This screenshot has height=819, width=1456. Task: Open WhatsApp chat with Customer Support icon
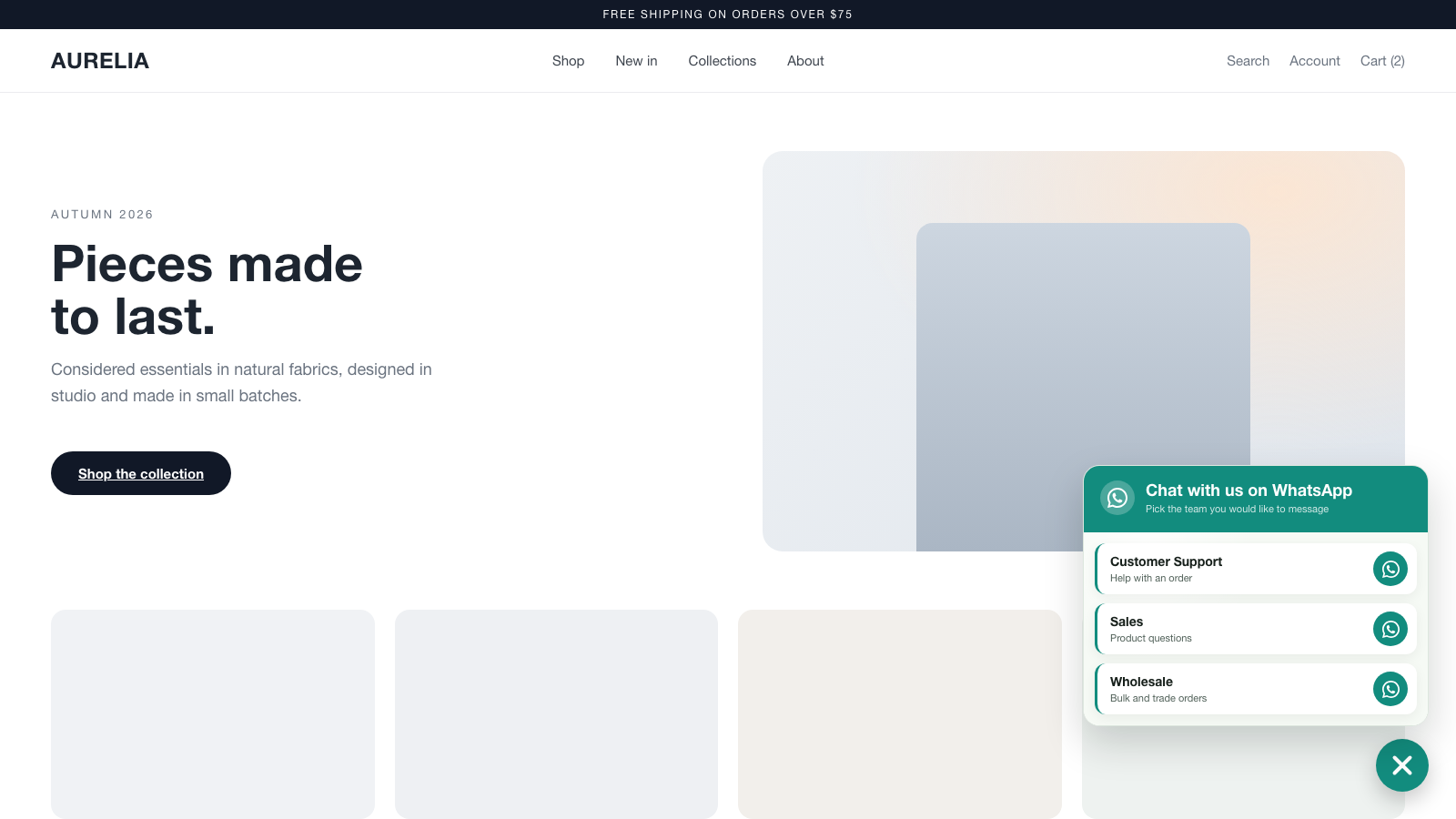coord(1390,569)
